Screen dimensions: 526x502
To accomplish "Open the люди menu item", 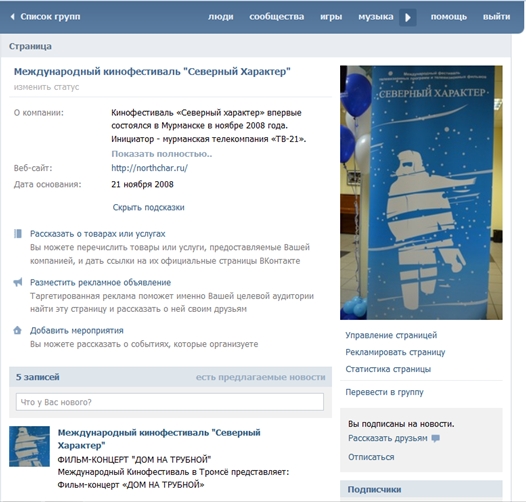I will 220,16.
